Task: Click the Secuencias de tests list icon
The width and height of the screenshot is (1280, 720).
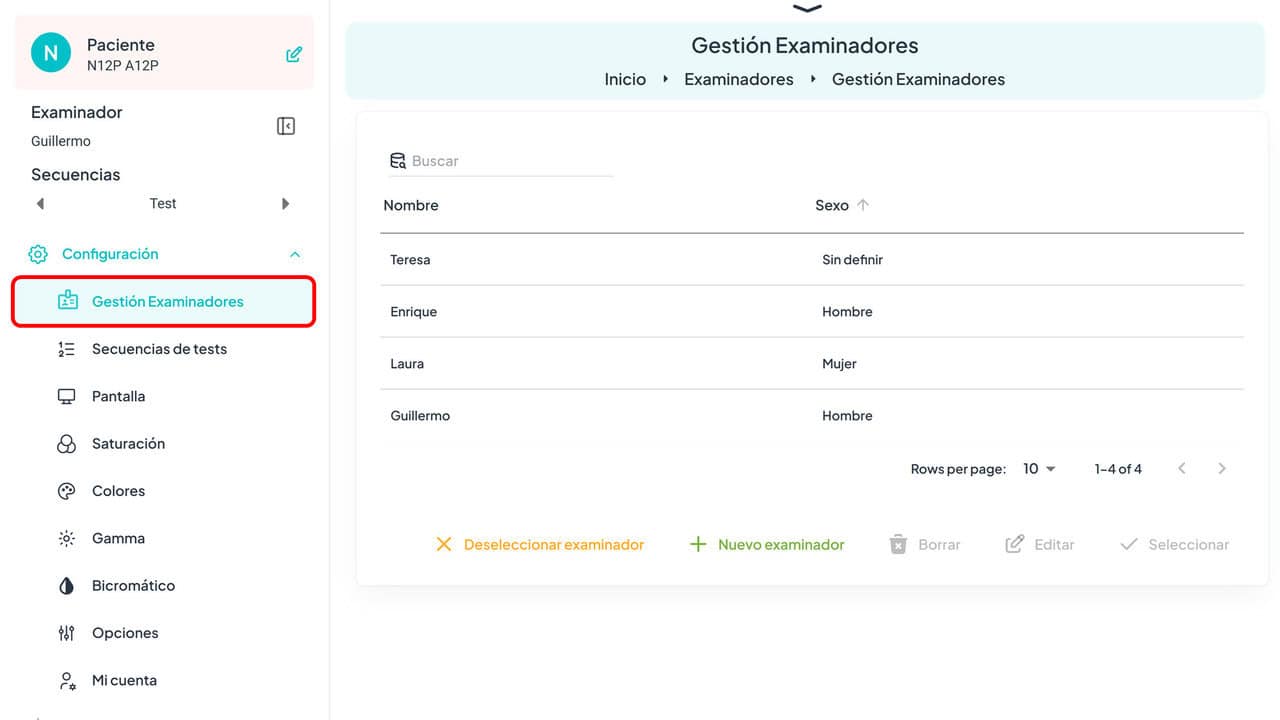Action: pyautogui.click(x=67, y=349)
